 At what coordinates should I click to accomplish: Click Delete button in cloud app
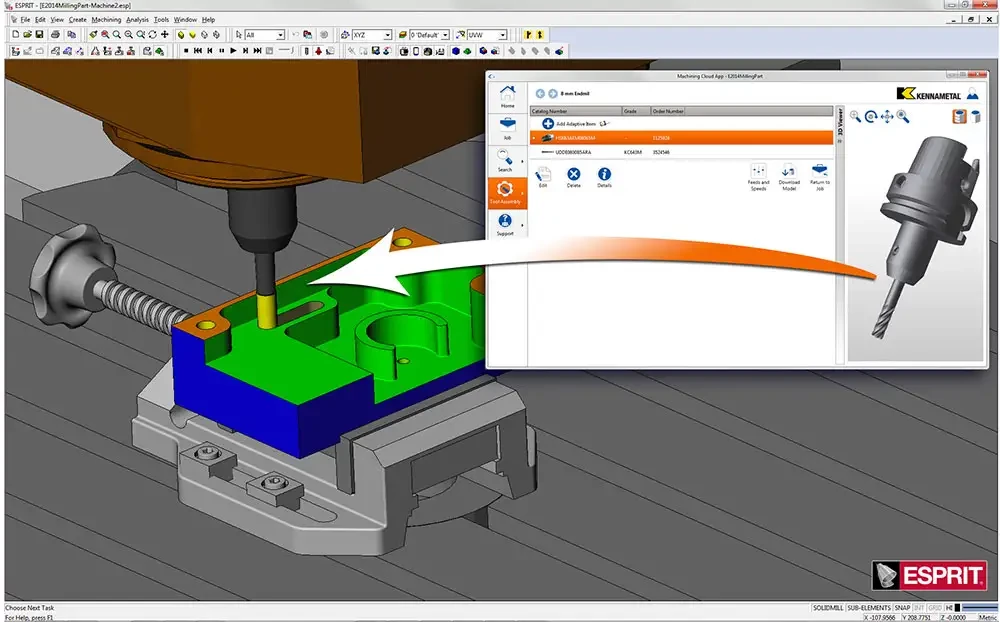[573, 177]
